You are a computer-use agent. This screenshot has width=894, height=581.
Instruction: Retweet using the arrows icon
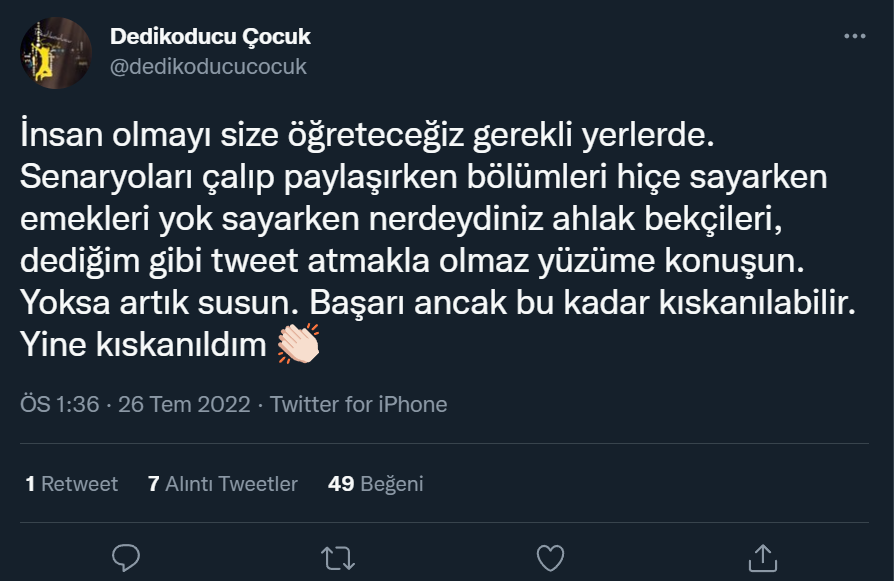pyautogui.click(x=338, y=557)
